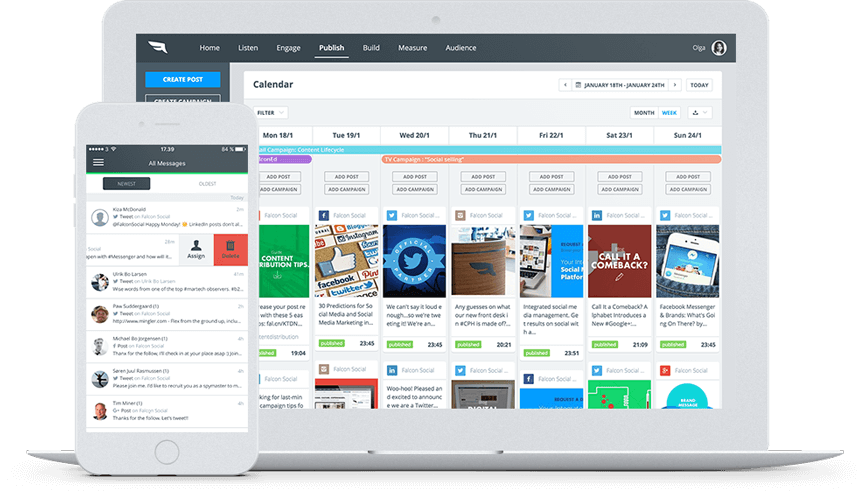The height and width of the screenshot is (500, 858).
Task: Click Add Campaign under Sat 23/1
Action: 619,189
